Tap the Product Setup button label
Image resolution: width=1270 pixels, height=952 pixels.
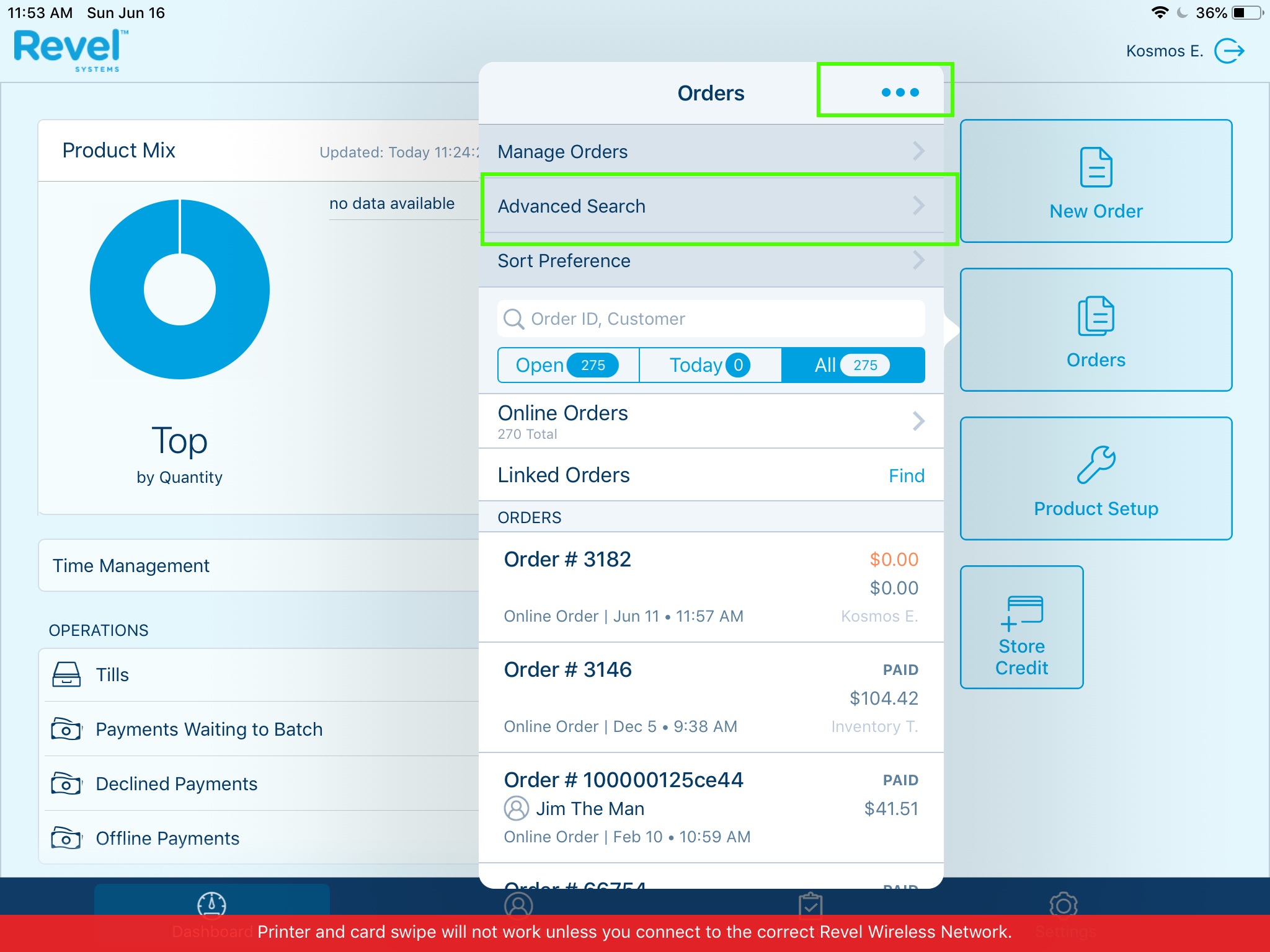[1096, 509]
